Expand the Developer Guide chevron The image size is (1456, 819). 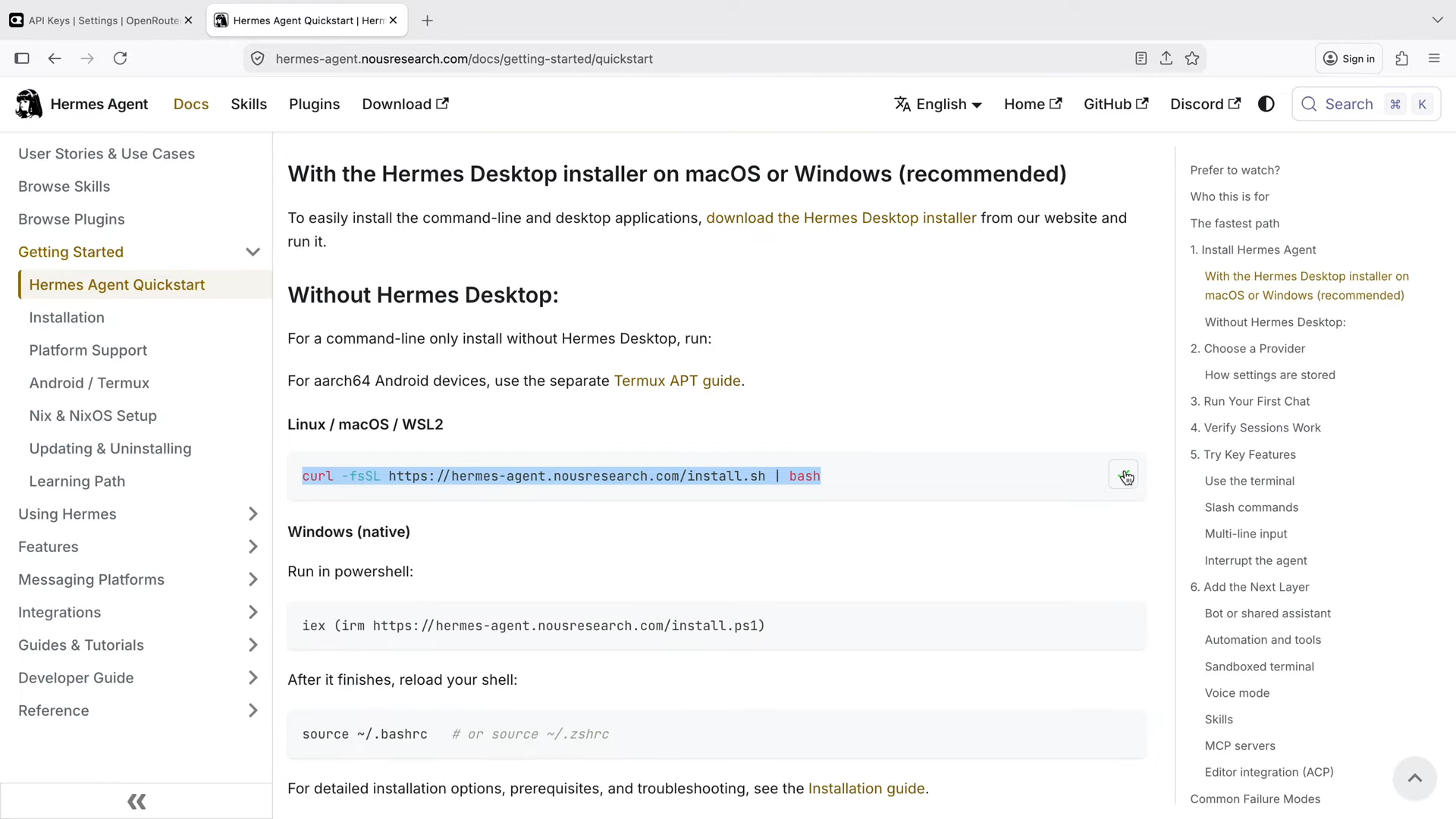(x=253, y=678)
